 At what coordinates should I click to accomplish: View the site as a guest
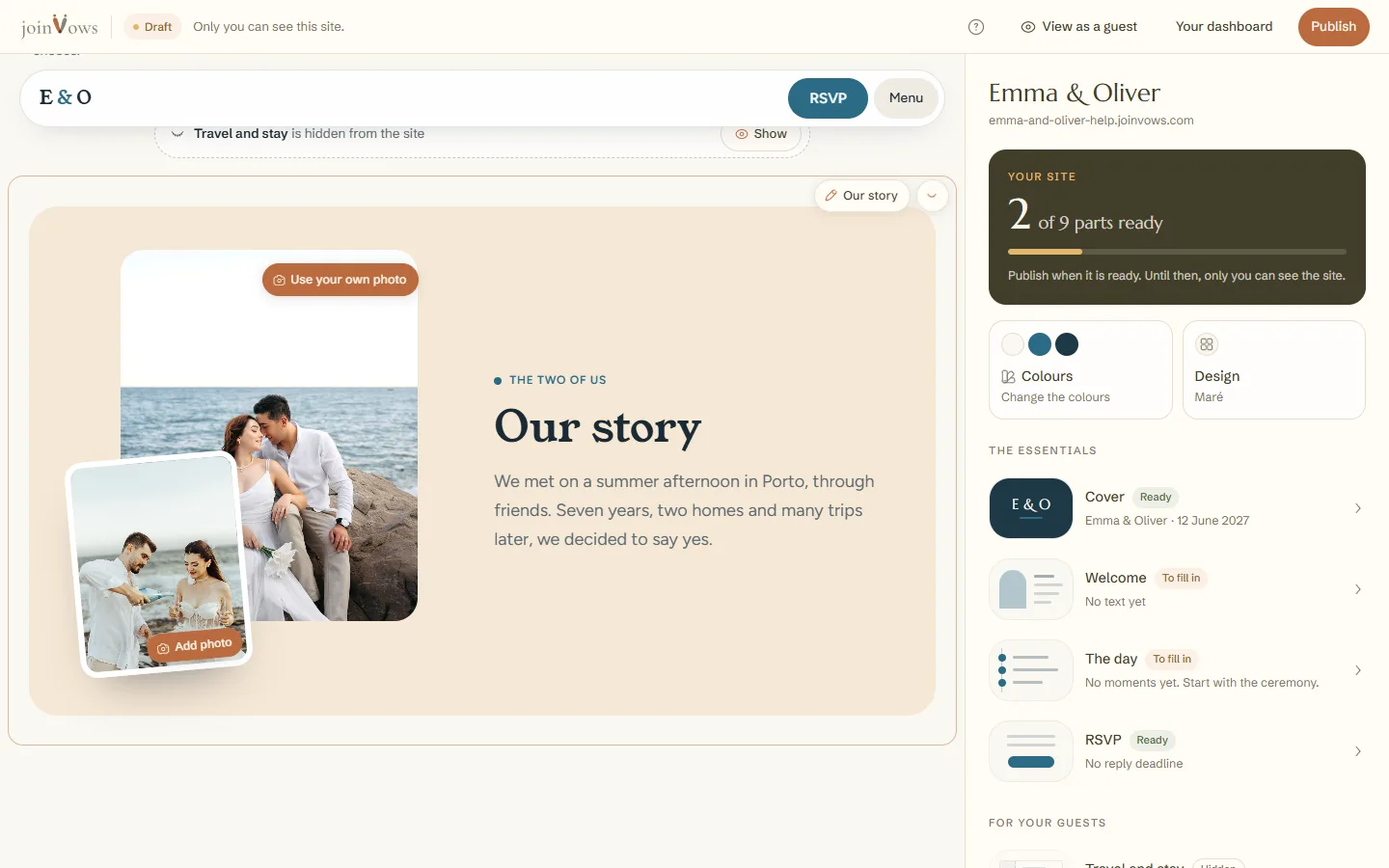[x=1079, y=27]
